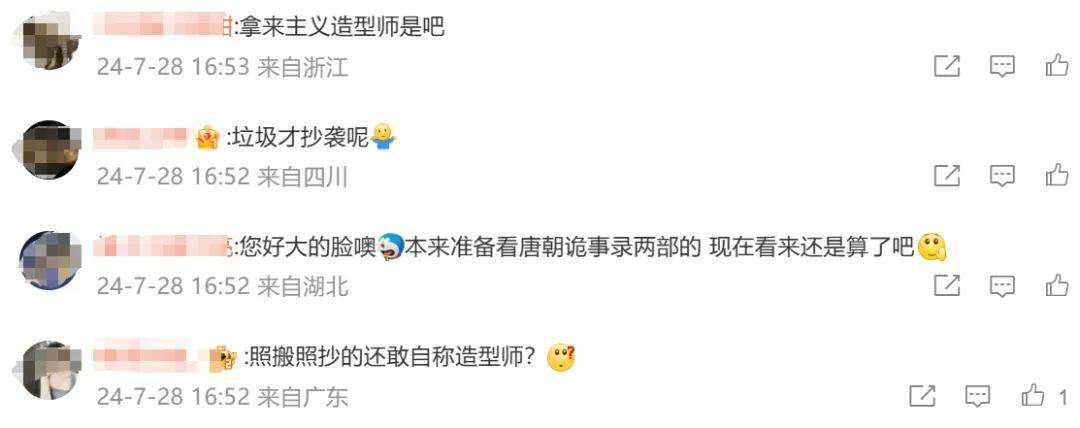Like the 垃圾才抄袭呢 comment

(x=1057, y=175)
